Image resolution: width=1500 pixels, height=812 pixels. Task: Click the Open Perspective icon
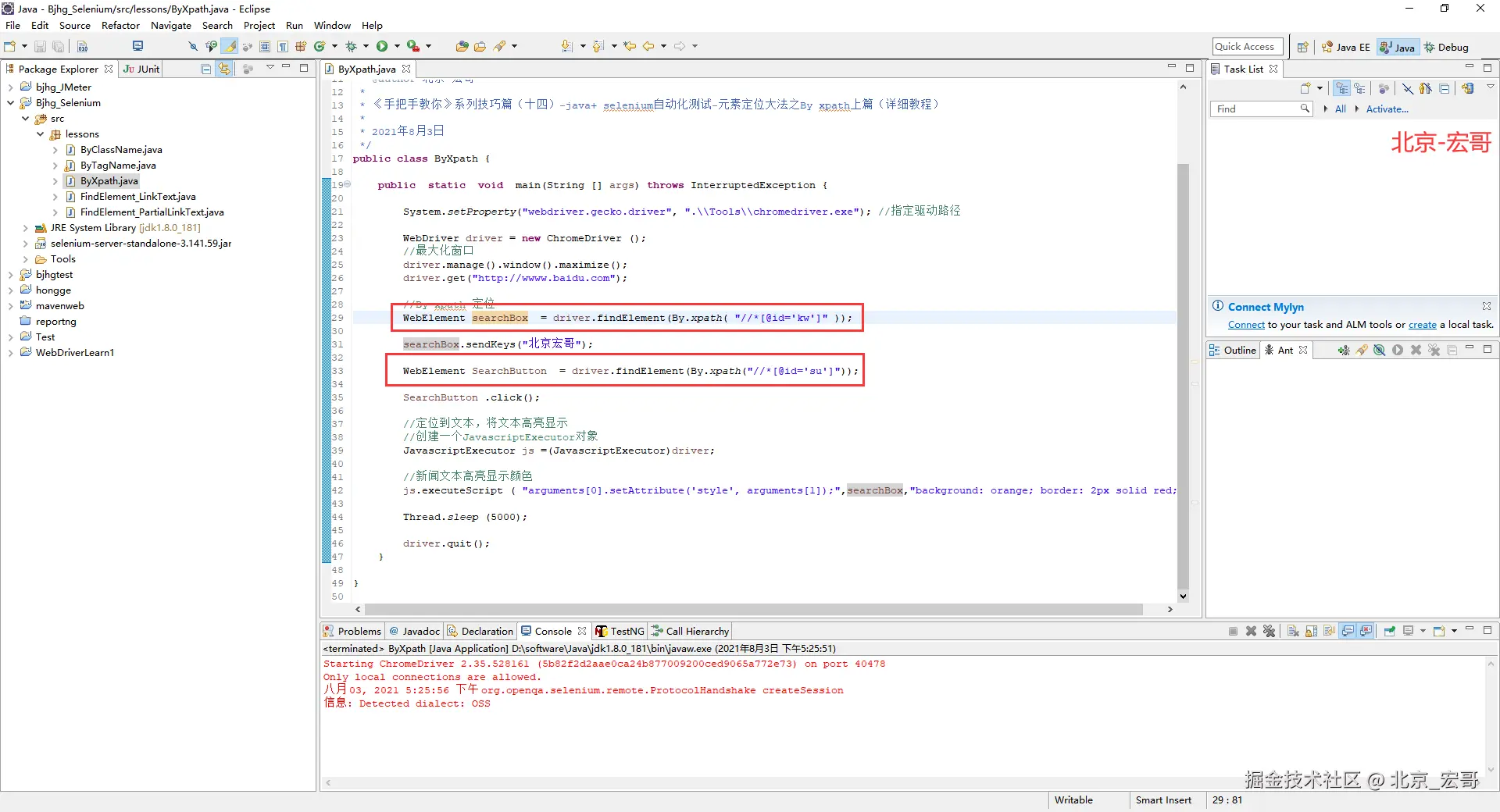click(x=1302, y=47)
